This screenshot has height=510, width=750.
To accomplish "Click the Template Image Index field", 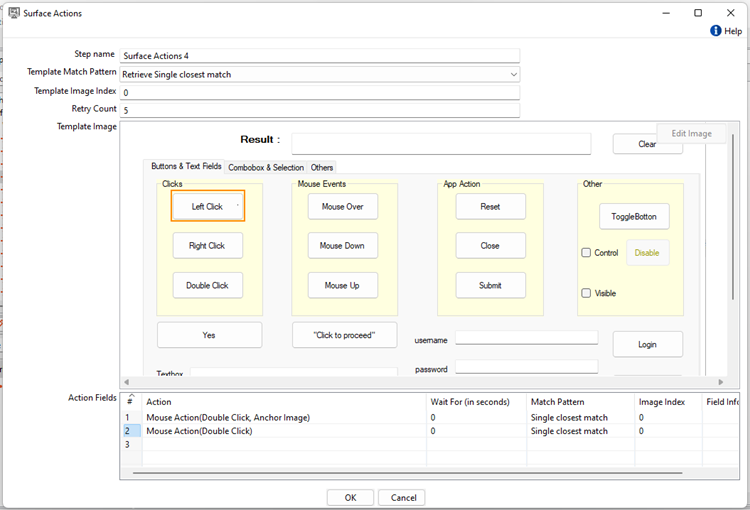I will point(320,92).
